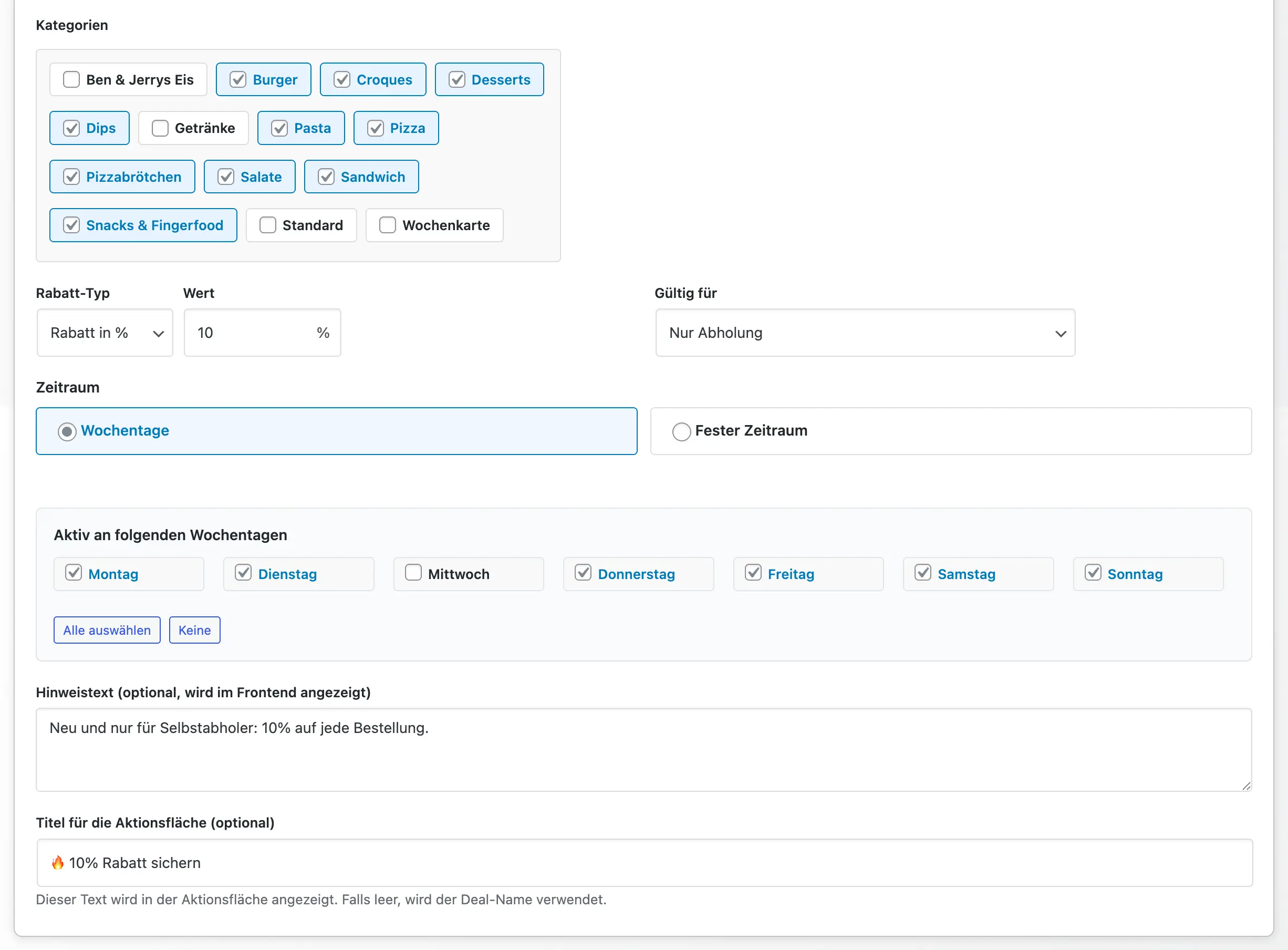Deselect the Pizza category
The height and width of the screenshot is (950, 1288).
coord(375,128)
